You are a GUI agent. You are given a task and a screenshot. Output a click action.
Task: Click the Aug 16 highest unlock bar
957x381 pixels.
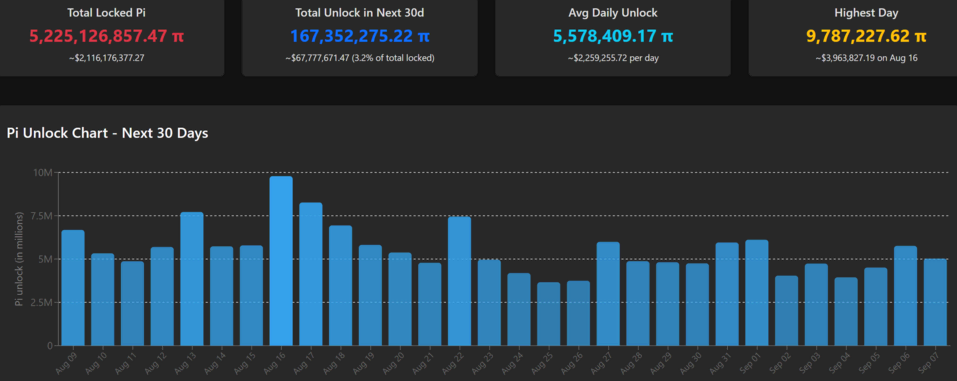[281, 261]
